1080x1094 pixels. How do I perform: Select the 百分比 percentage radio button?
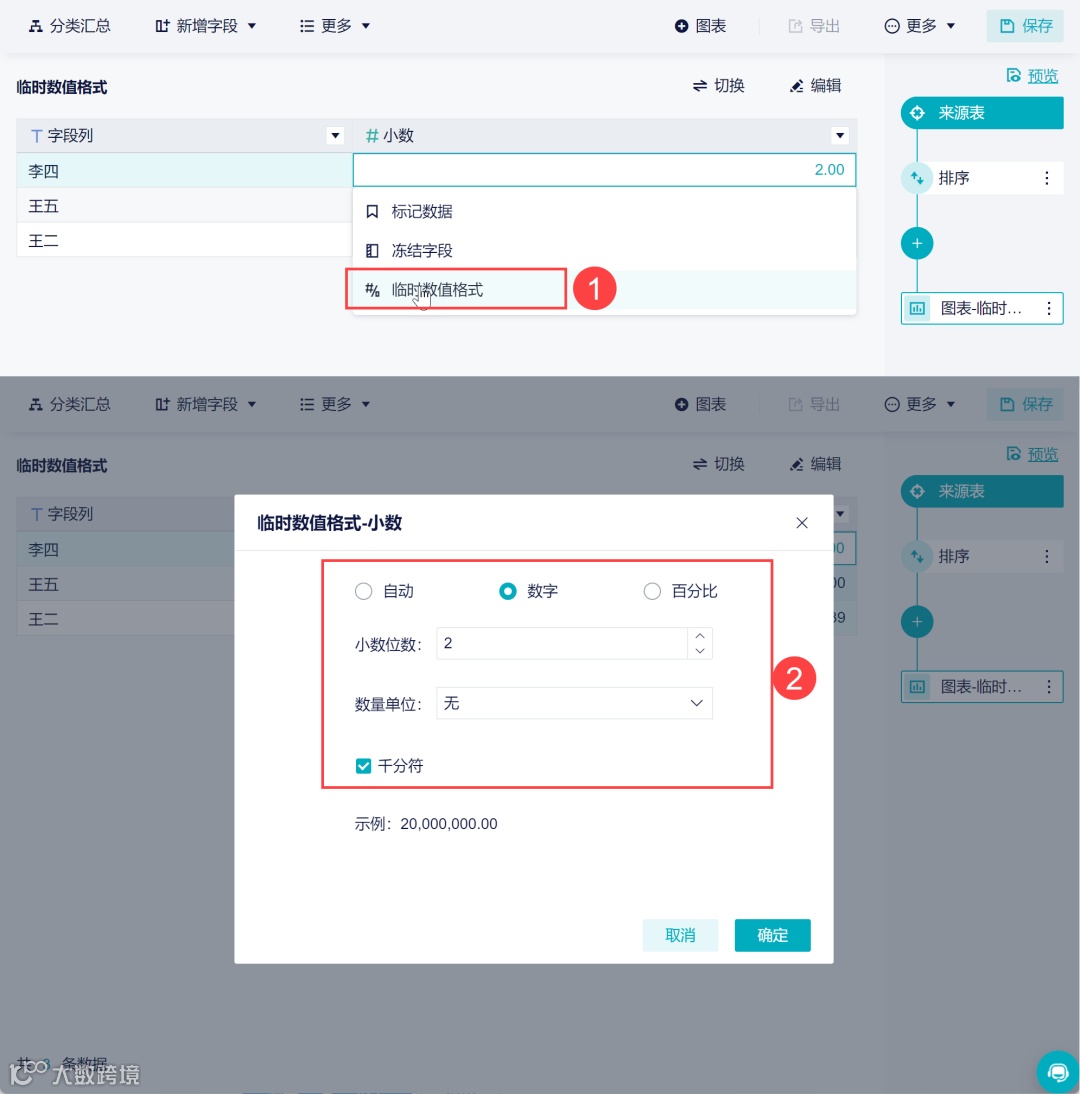point(652,591)
